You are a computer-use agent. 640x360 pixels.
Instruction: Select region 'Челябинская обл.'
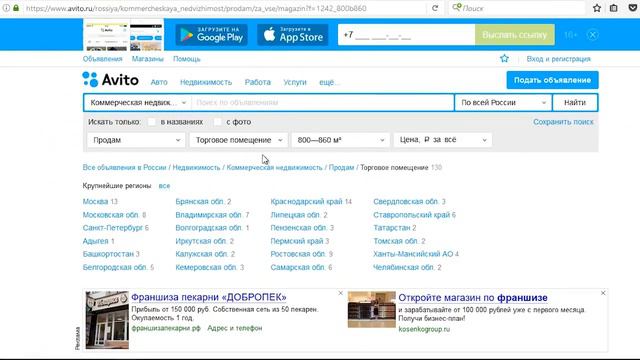(404, 267)
